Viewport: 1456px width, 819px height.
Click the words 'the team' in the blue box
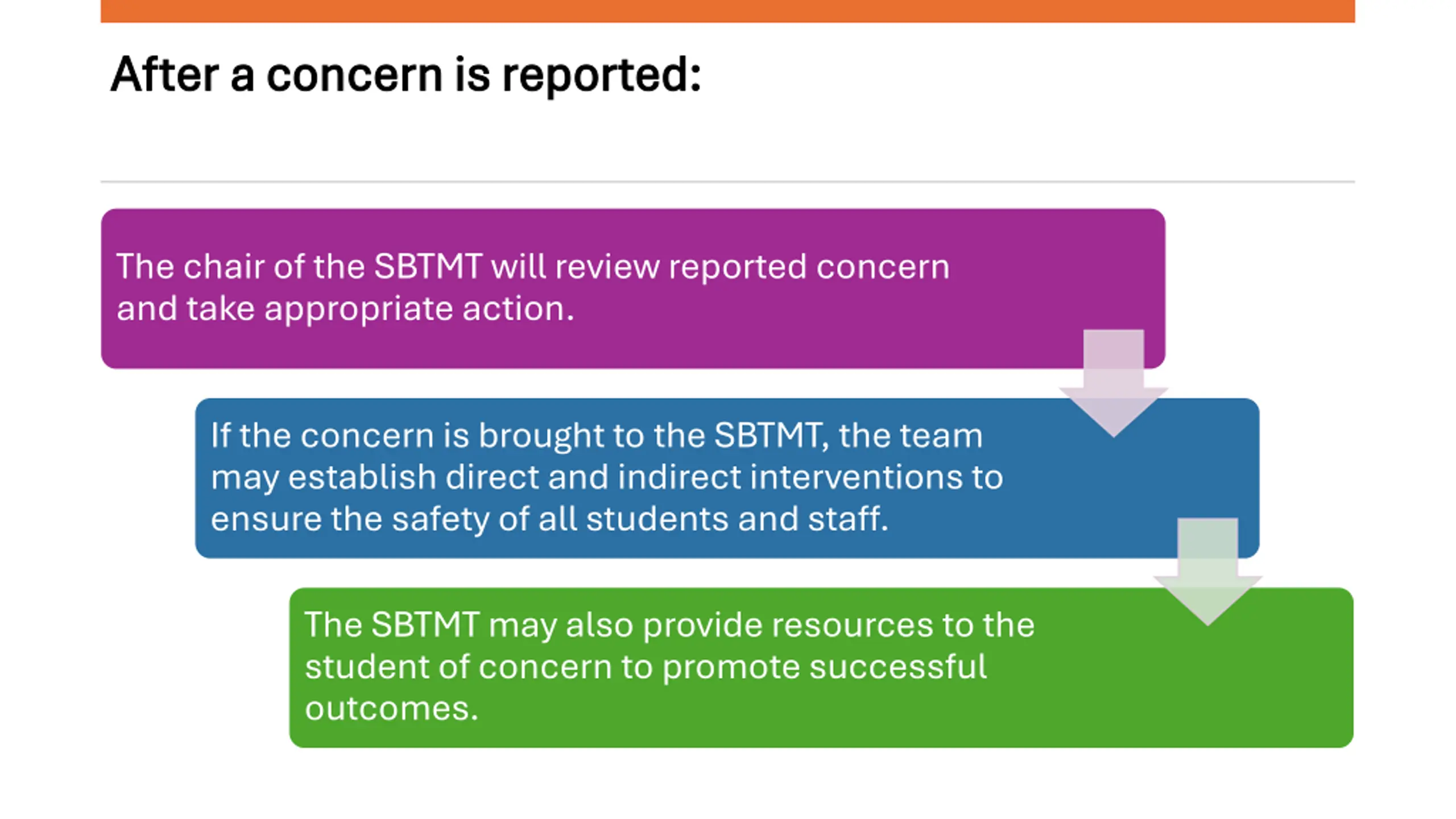click(x=911, y=436)
